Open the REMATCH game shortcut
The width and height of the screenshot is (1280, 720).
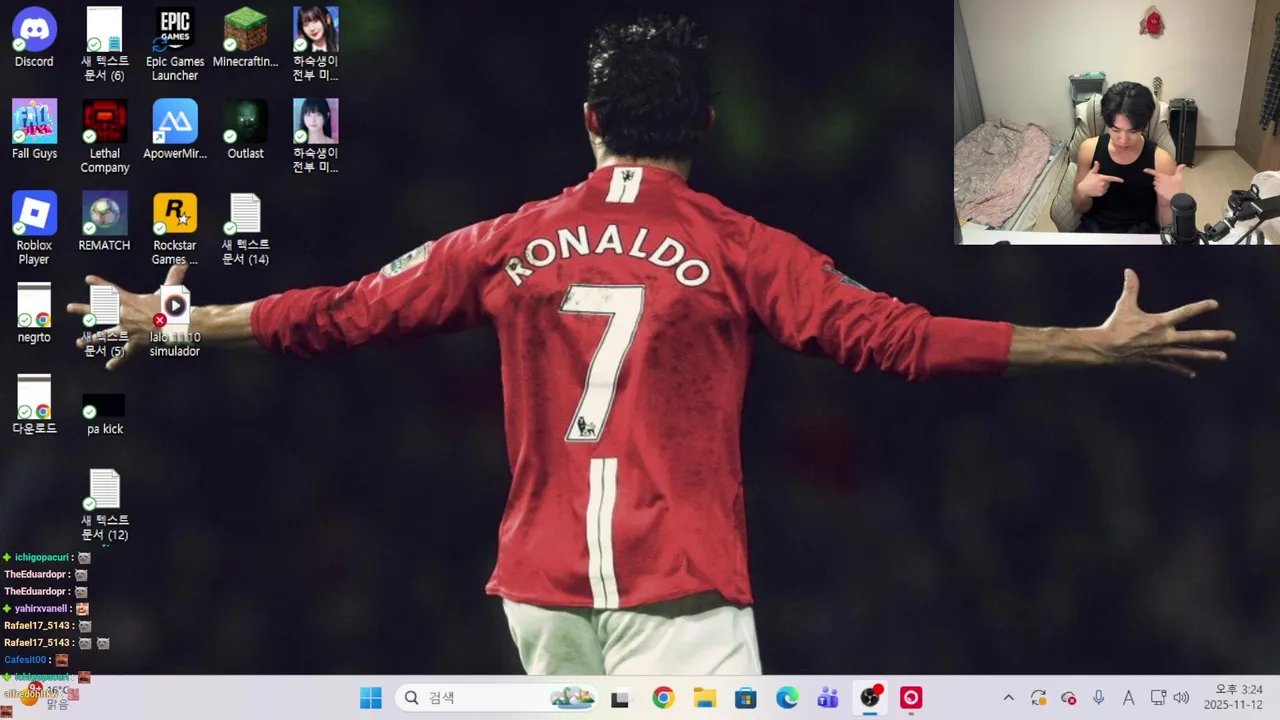click(x=104, y=222)
